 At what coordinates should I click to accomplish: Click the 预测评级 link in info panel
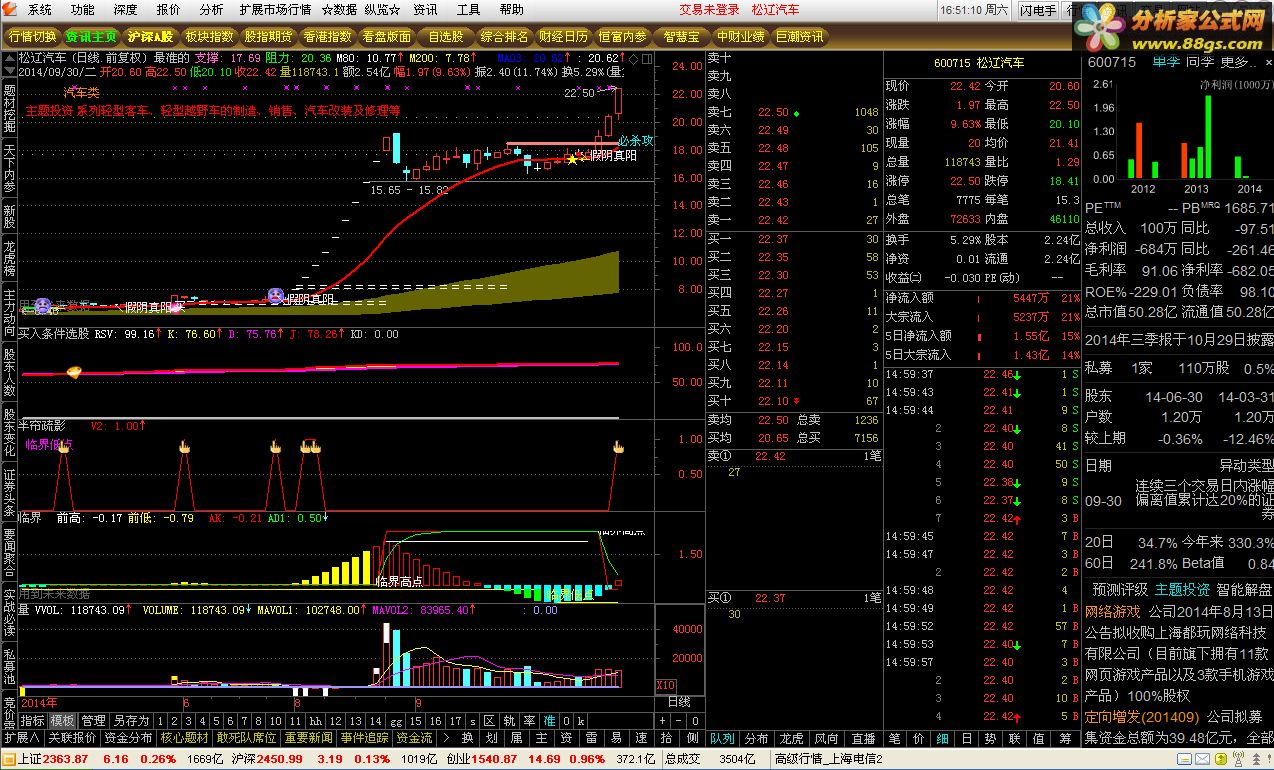pyautogui.click(x=1120, y=589)
